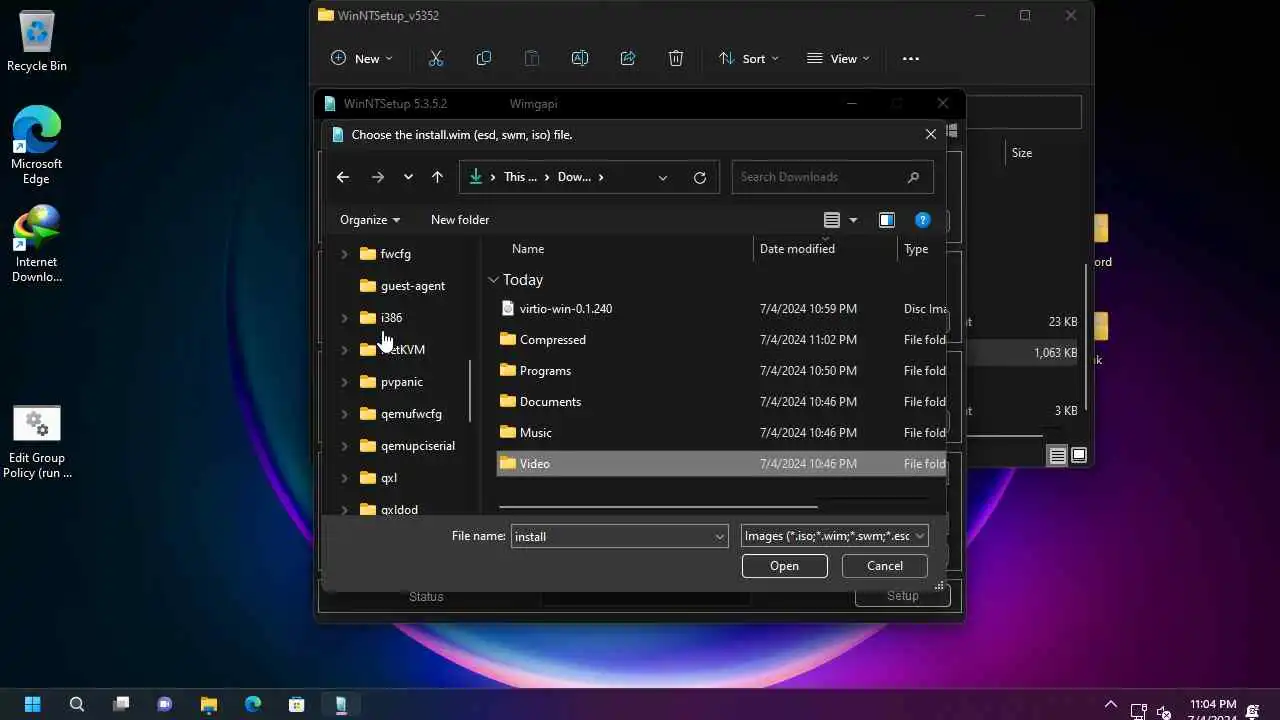Collapse the Today group in file list
This screenshot has height=720, width=1280.
[x=493, y=280]
